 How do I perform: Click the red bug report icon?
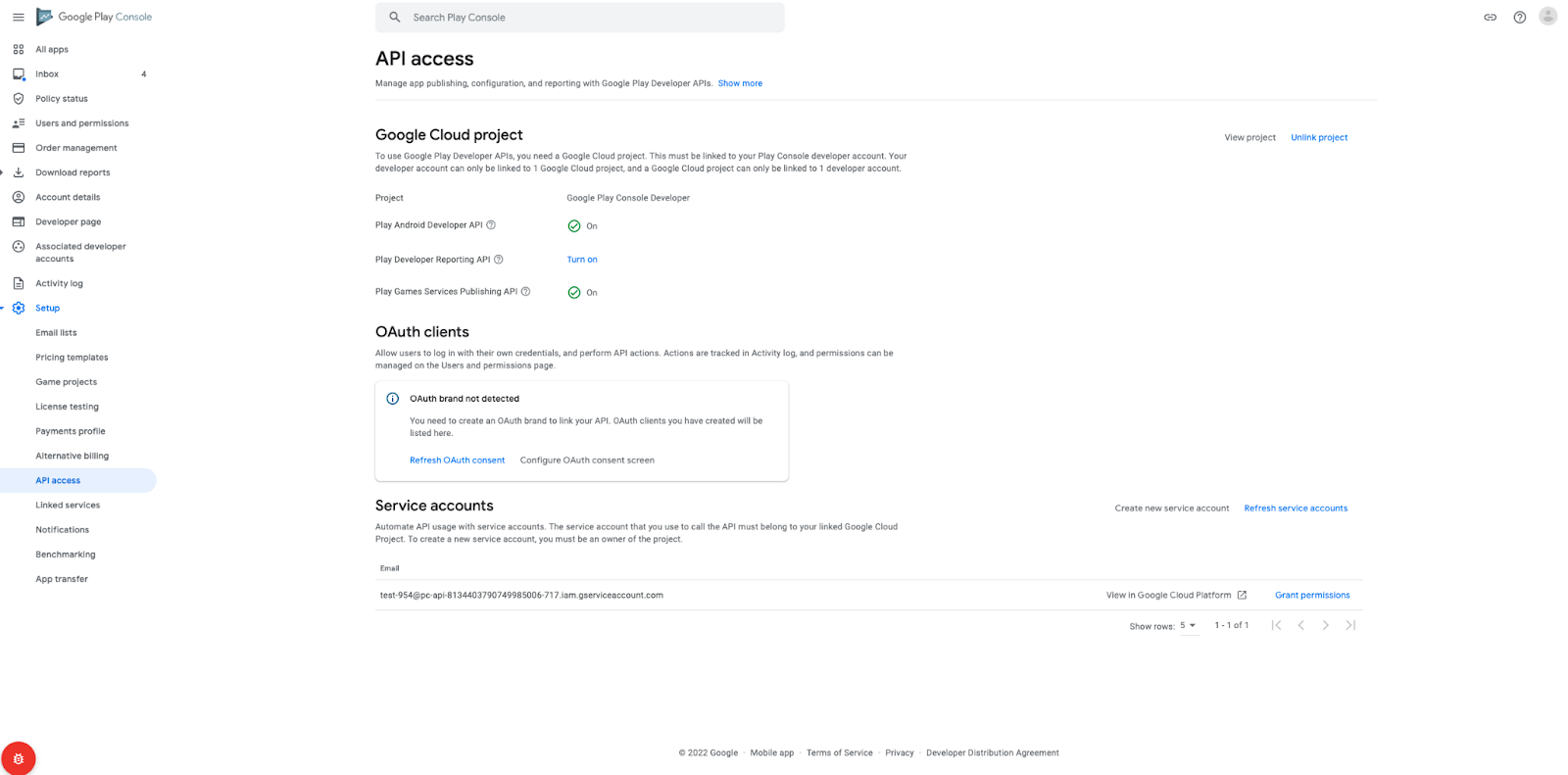(18, 758)
